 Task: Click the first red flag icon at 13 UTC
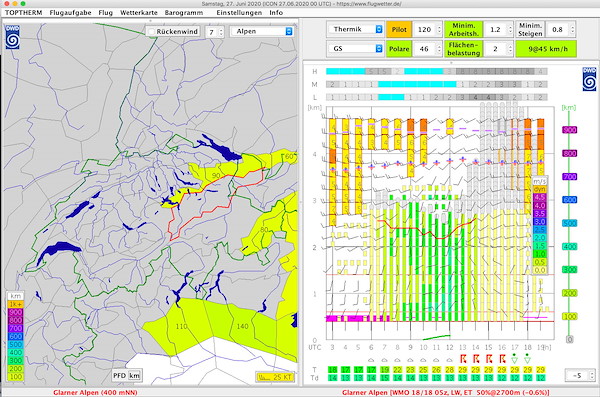[x=463, y=359]
